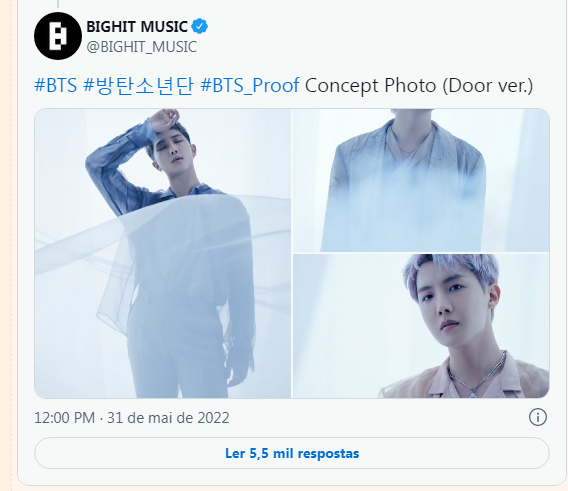Click the blank area right of the verified badge
Viewport: 568px width, 491px height.
pos(380,27)
